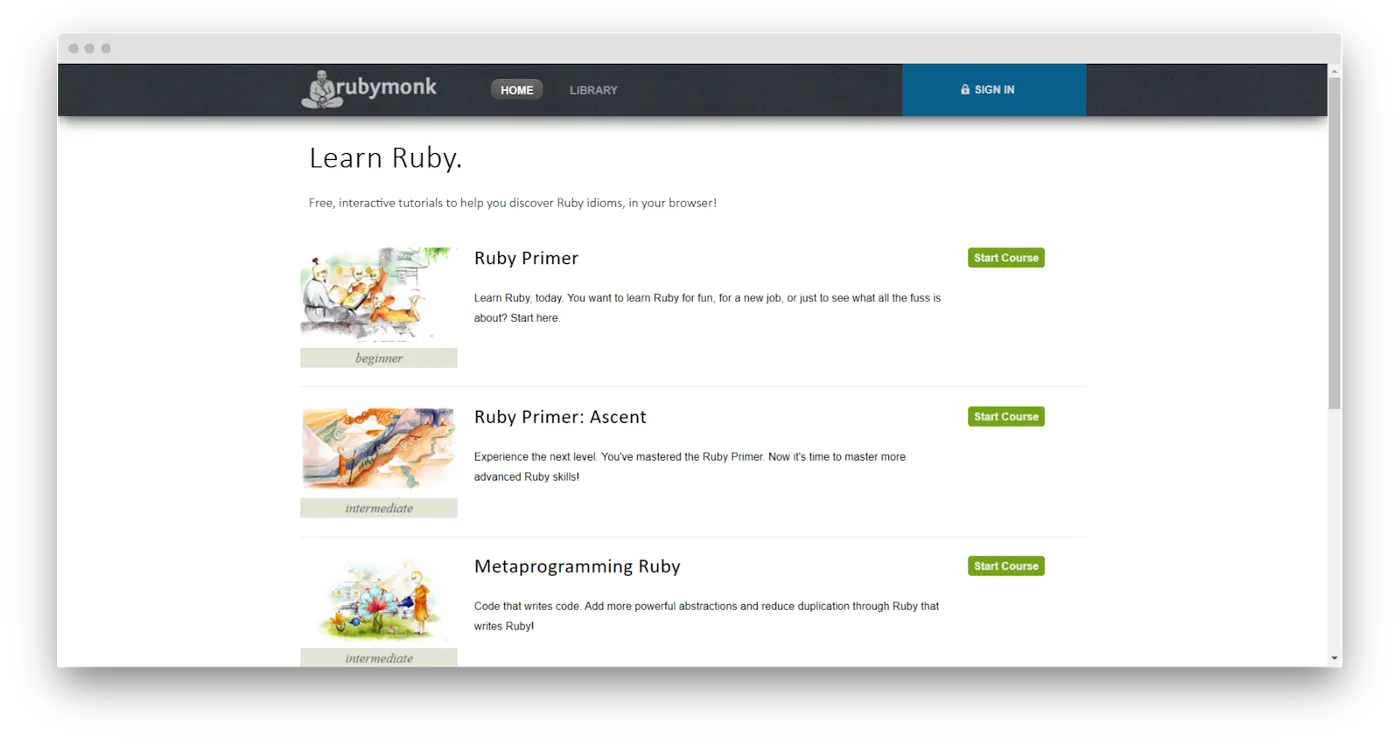This screenshot has height=749, width=1400.
Task: Open the Ruby Primer: Ascent title
Action: [x=560, y=417]
